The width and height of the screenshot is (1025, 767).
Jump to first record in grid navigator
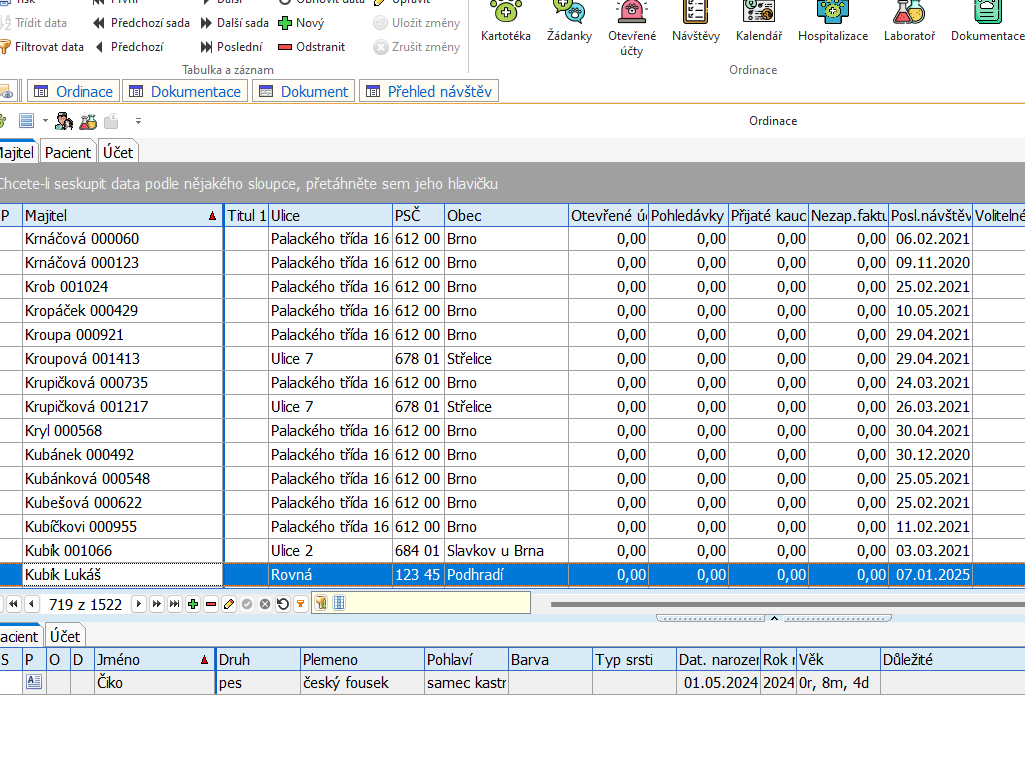(13, 604)
